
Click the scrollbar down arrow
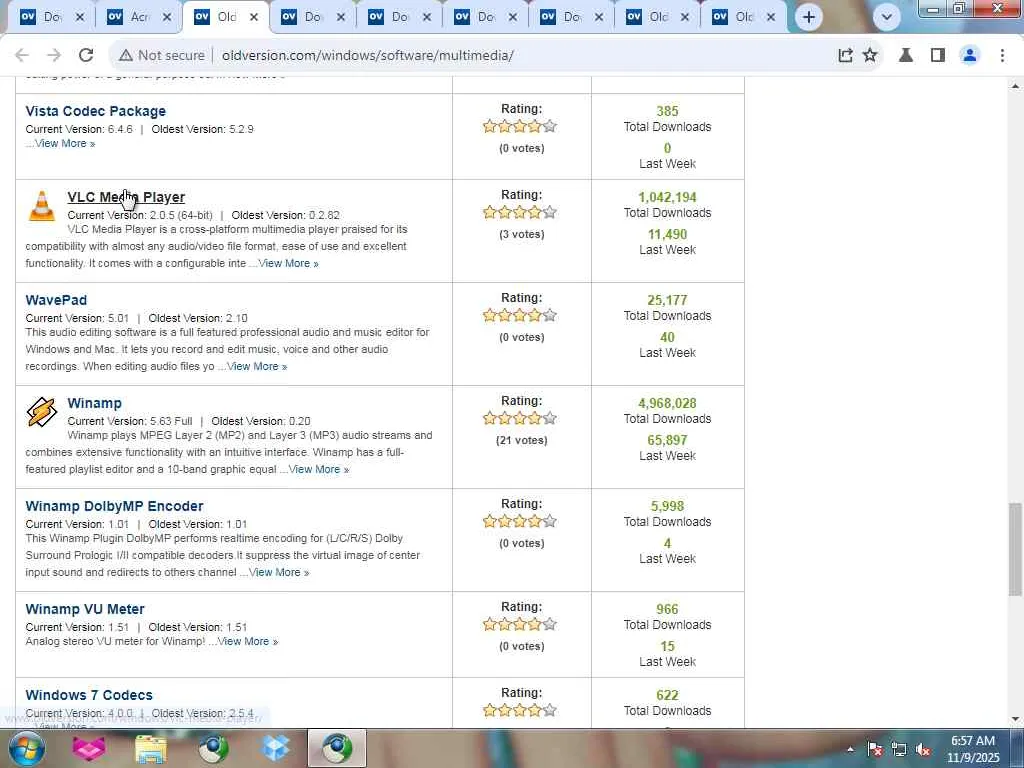1015,719
